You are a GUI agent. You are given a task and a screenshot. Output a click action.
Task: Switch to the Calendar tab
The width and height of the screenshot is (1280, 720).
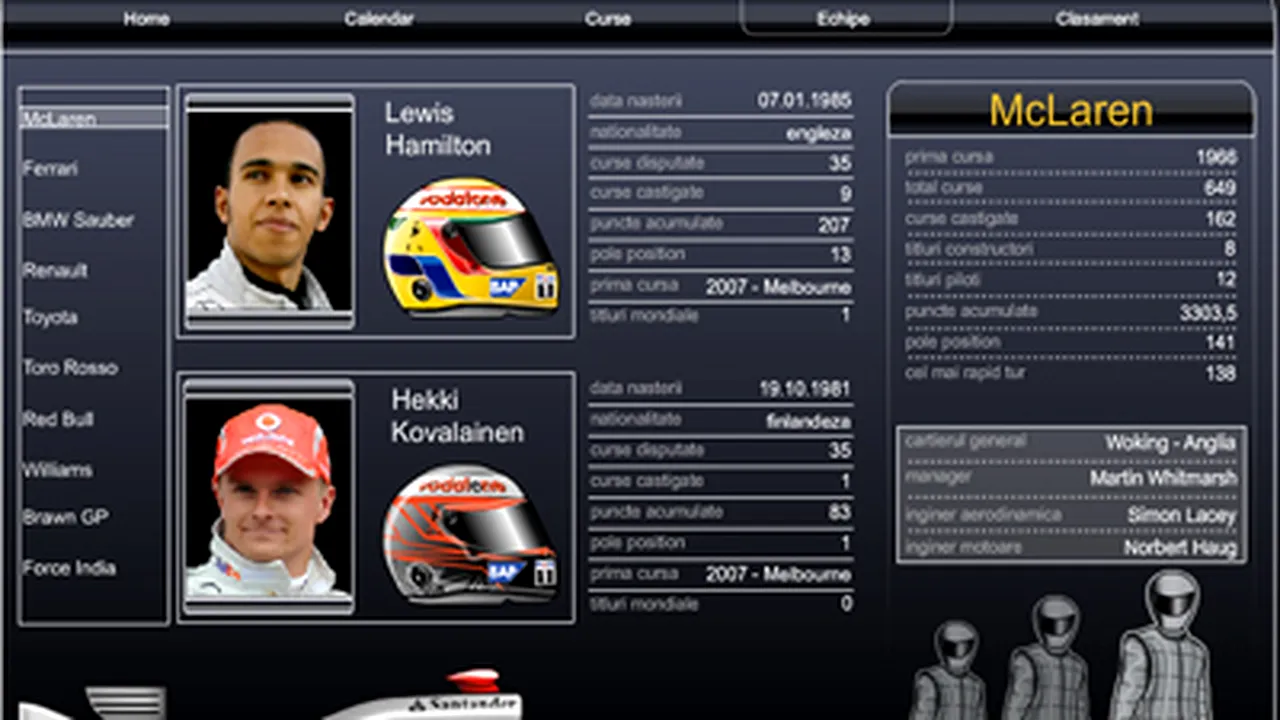[x=379, y=19]
